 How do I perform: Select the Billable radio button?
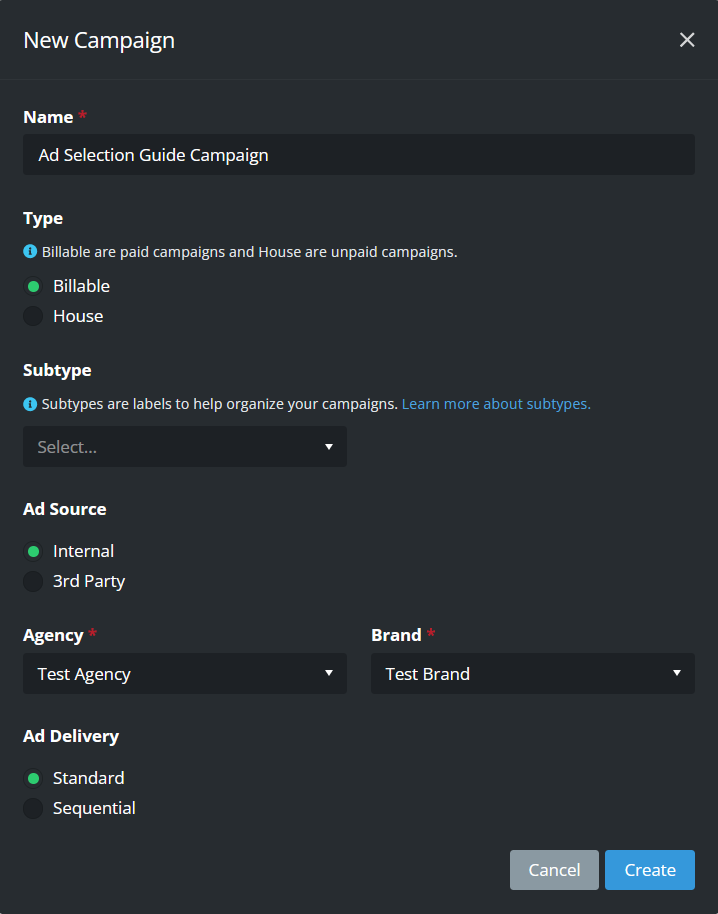(33, 286)
